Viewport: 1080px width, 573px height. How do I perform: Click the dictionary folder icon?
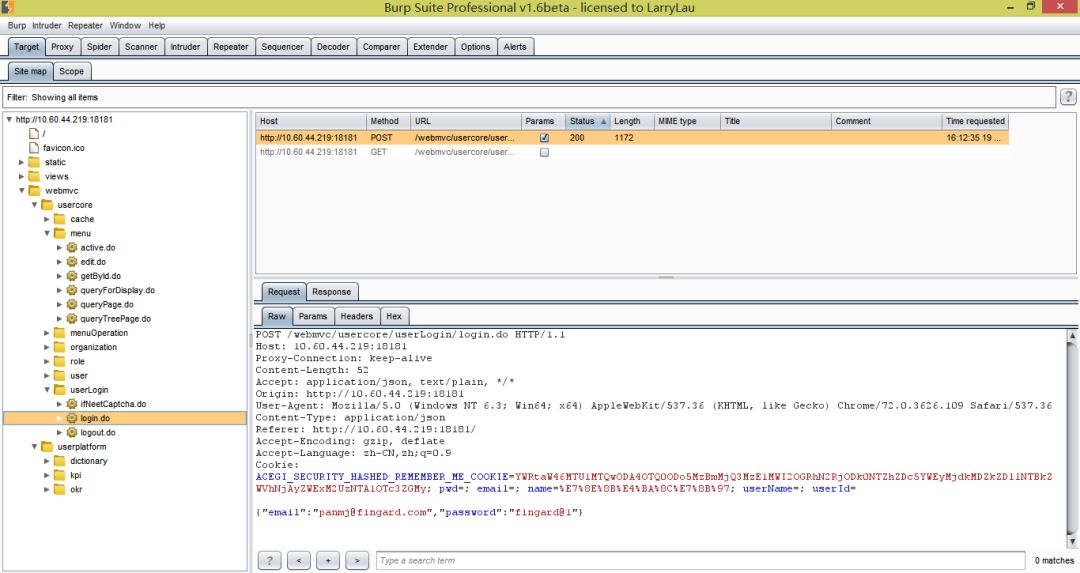pos(59,461)
